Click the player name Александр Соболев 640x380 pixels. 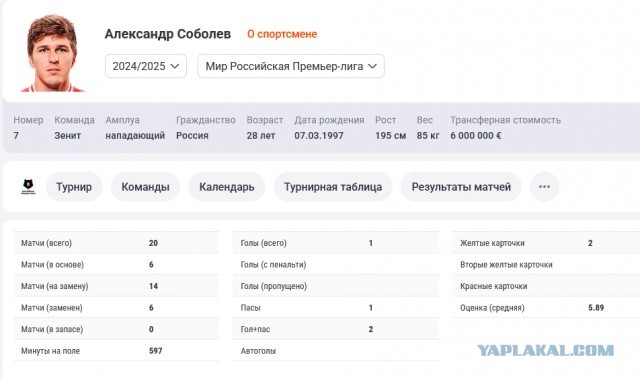[x=168, y=34]
